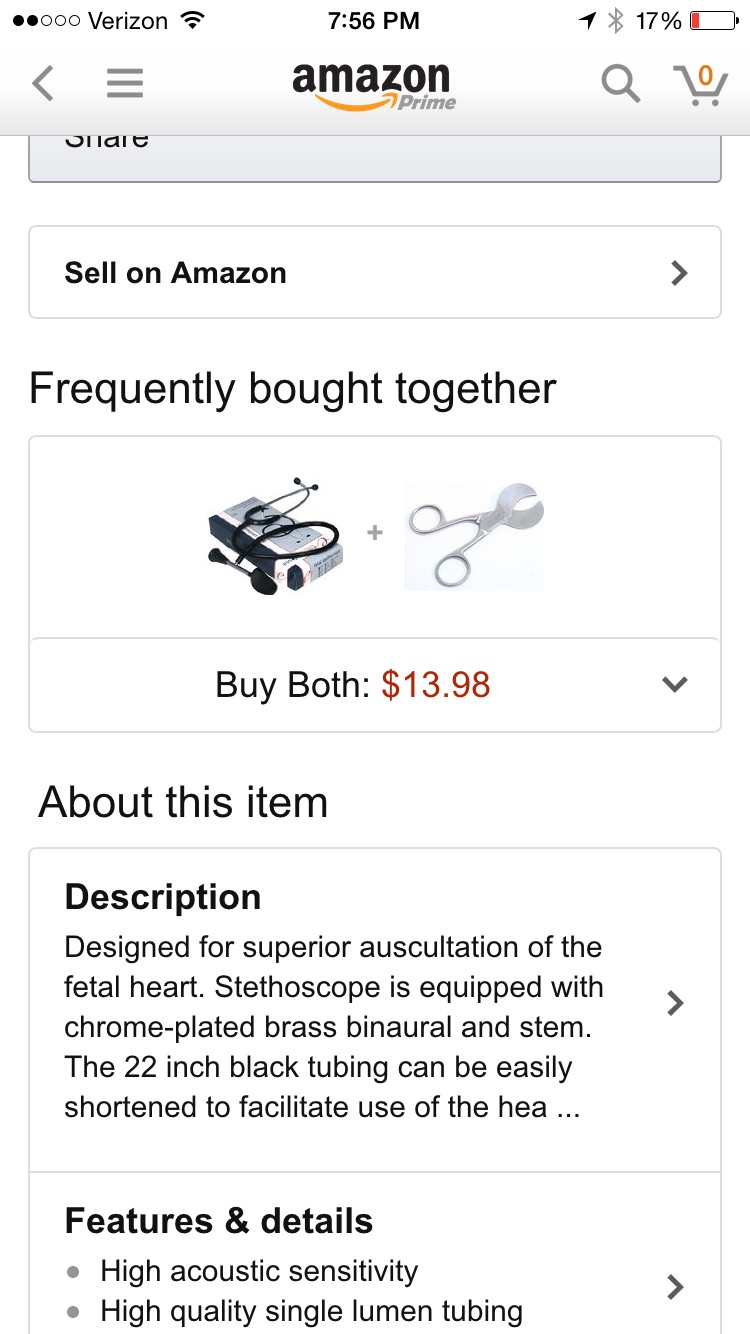Tap the Bluetooth status icon
Viewport: 750px width, 1334px height.
tap(616, 21)
